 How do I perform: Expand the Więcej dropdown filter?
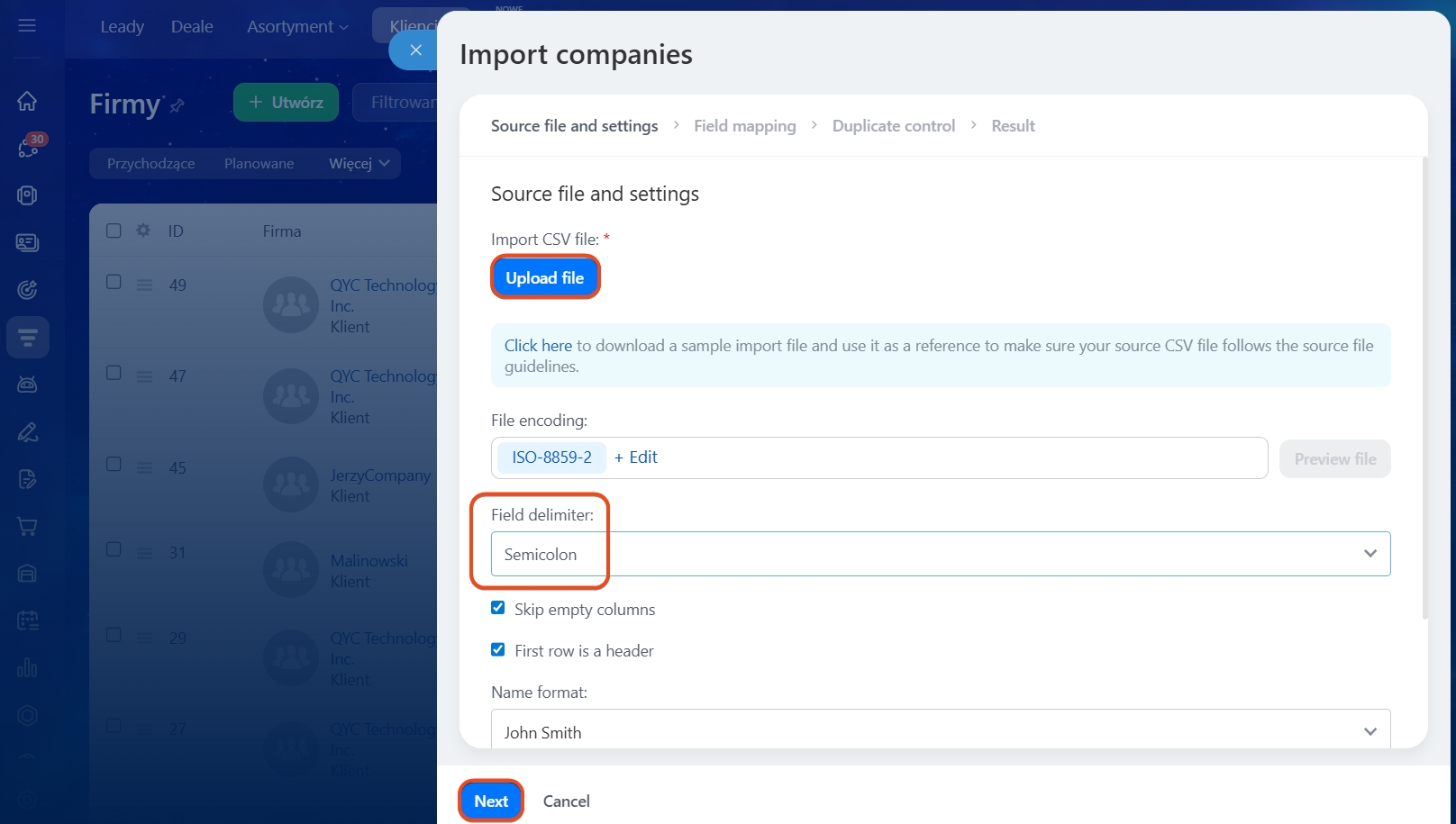click(x=359, y=164)
